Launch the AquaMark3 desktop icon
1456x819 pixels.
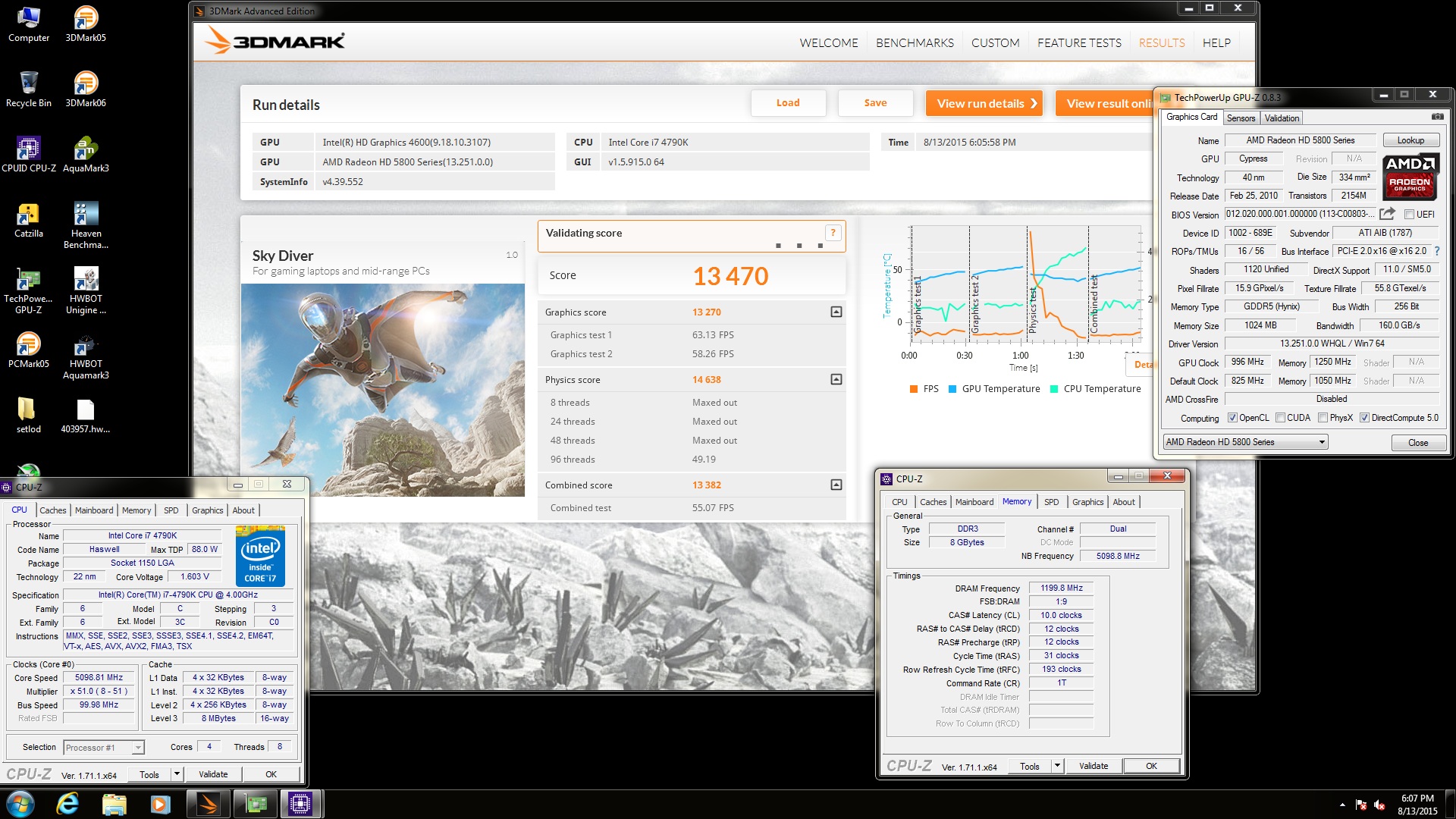pos(86,155)
